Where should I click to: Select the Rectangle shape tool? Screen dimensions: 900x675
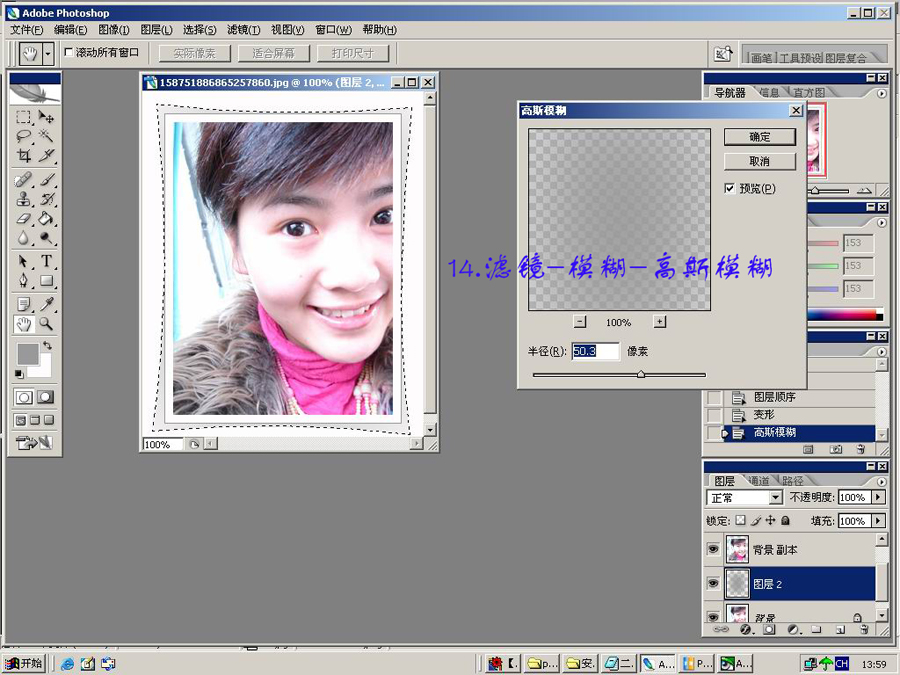click(x=46, y=281)
